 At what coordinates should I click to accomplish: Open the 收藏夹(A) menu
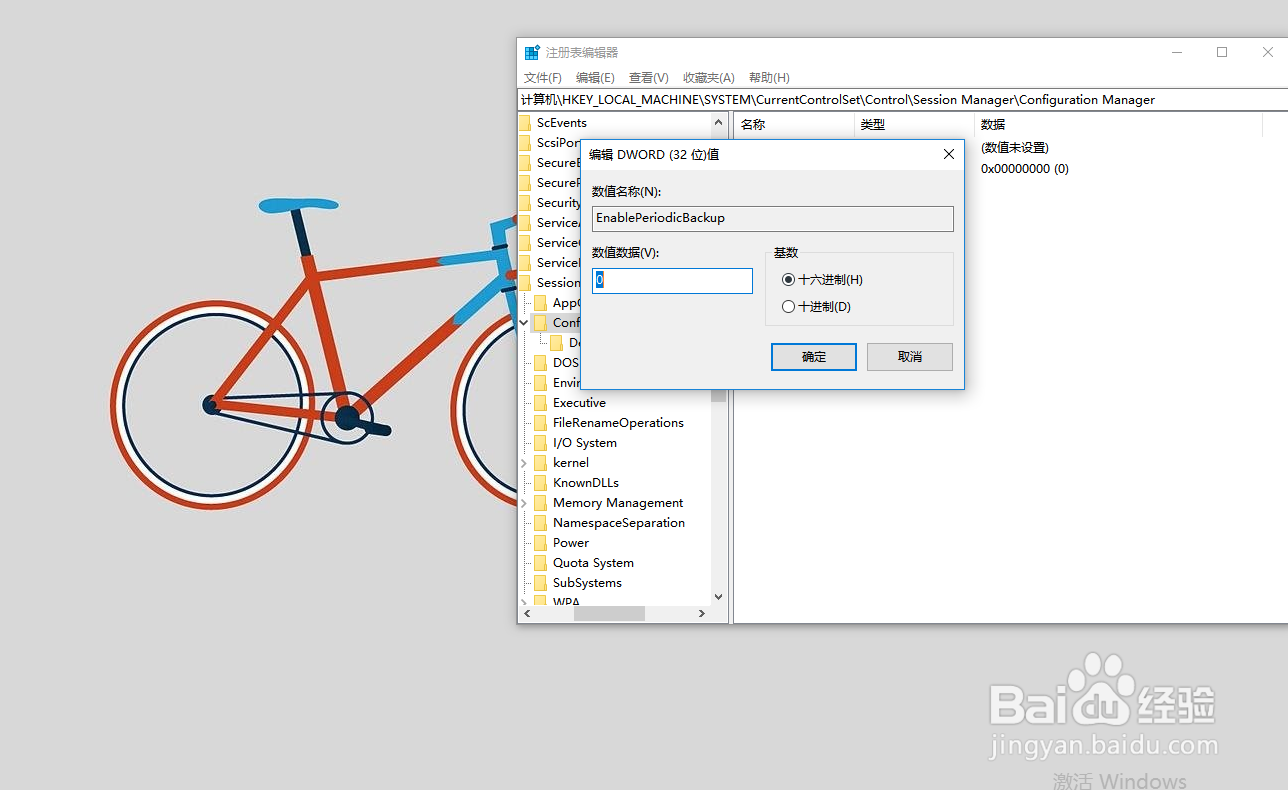[x=709, y=78]
